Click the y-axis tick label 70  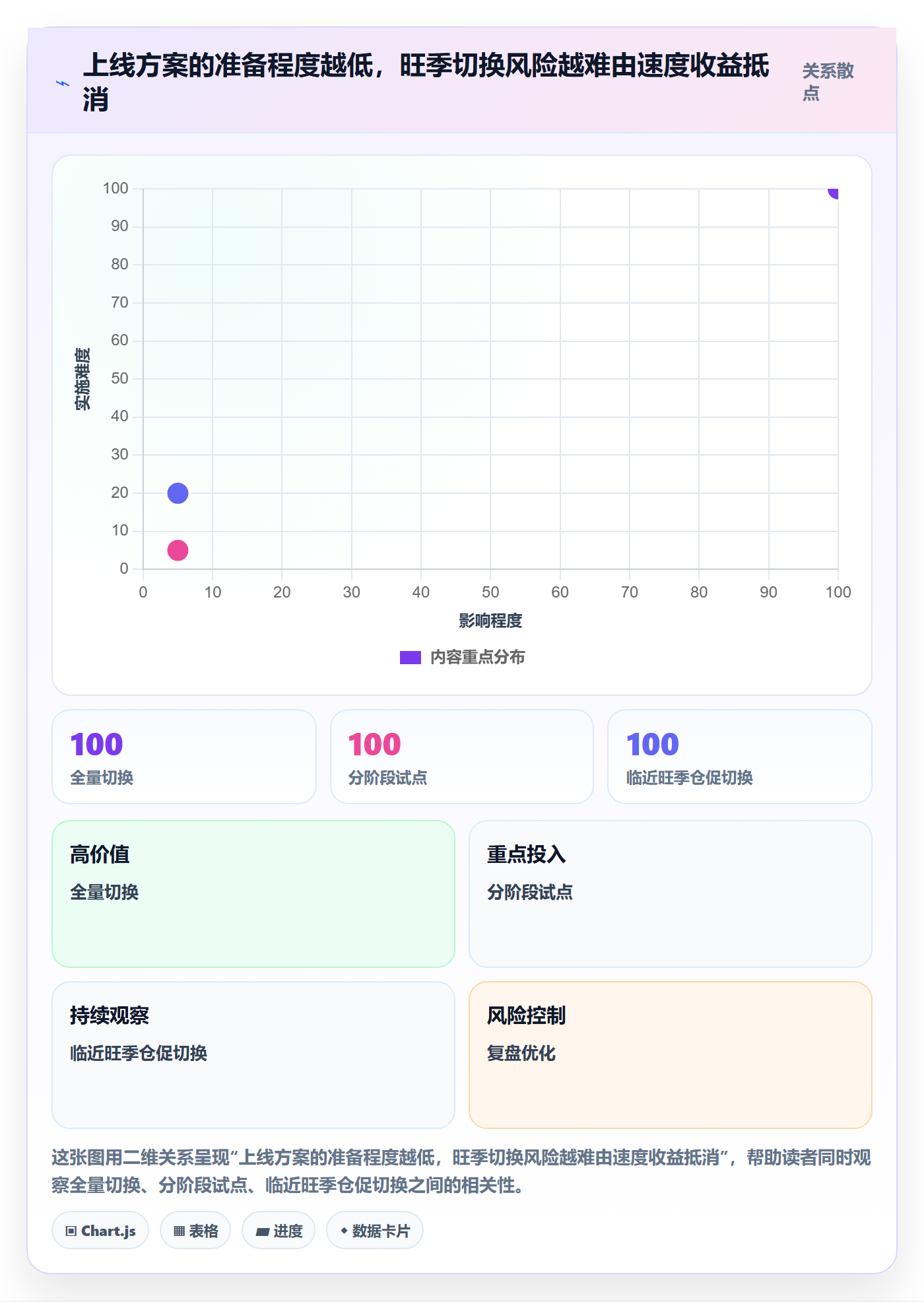[119, 302]
